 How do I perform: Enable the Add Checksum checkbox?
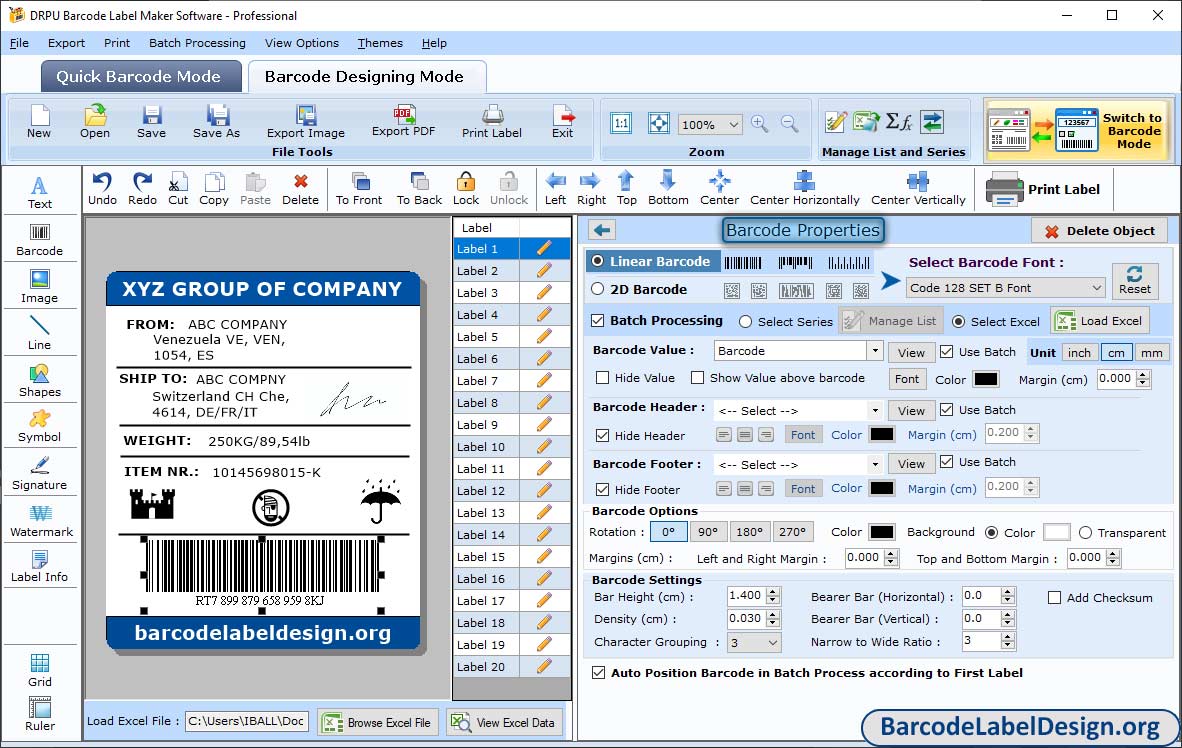1055,598
